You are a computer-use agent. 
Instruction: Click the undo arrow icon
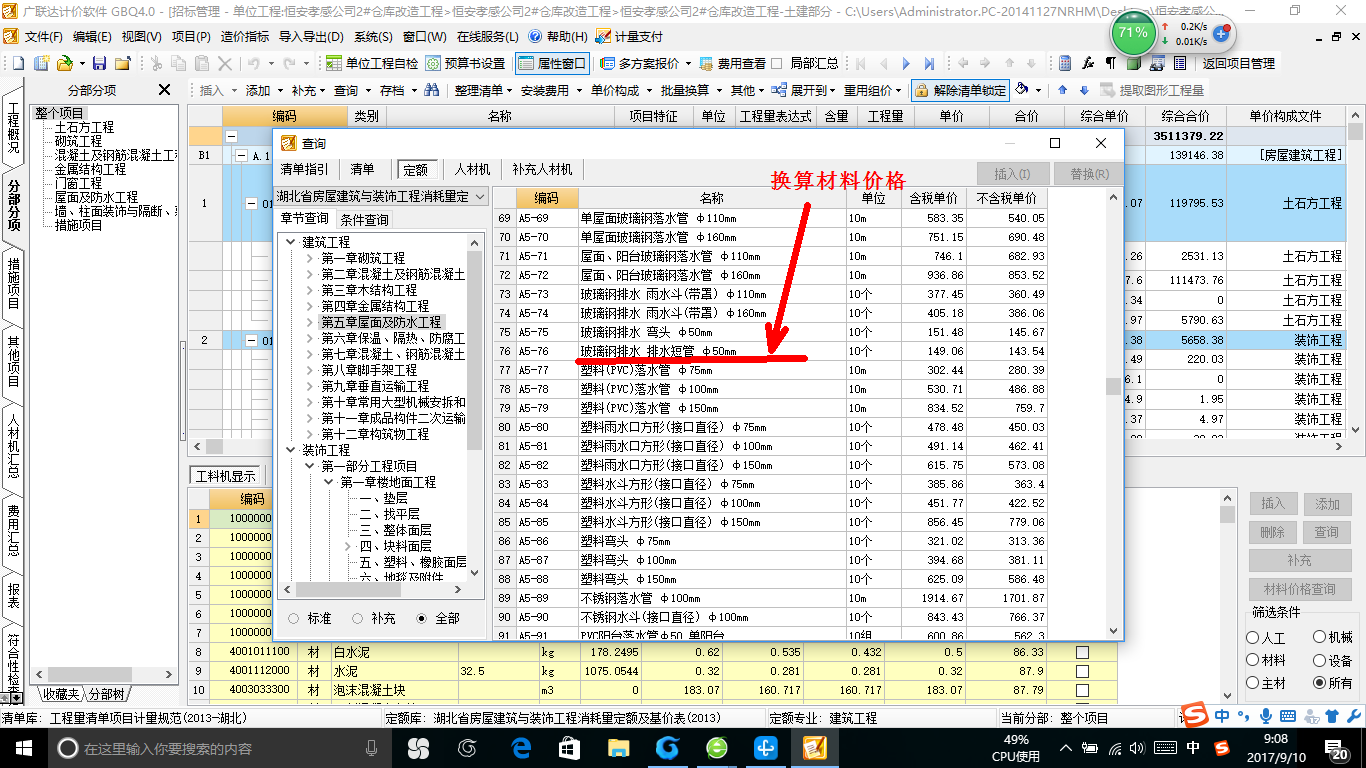[x=254, y=63]
